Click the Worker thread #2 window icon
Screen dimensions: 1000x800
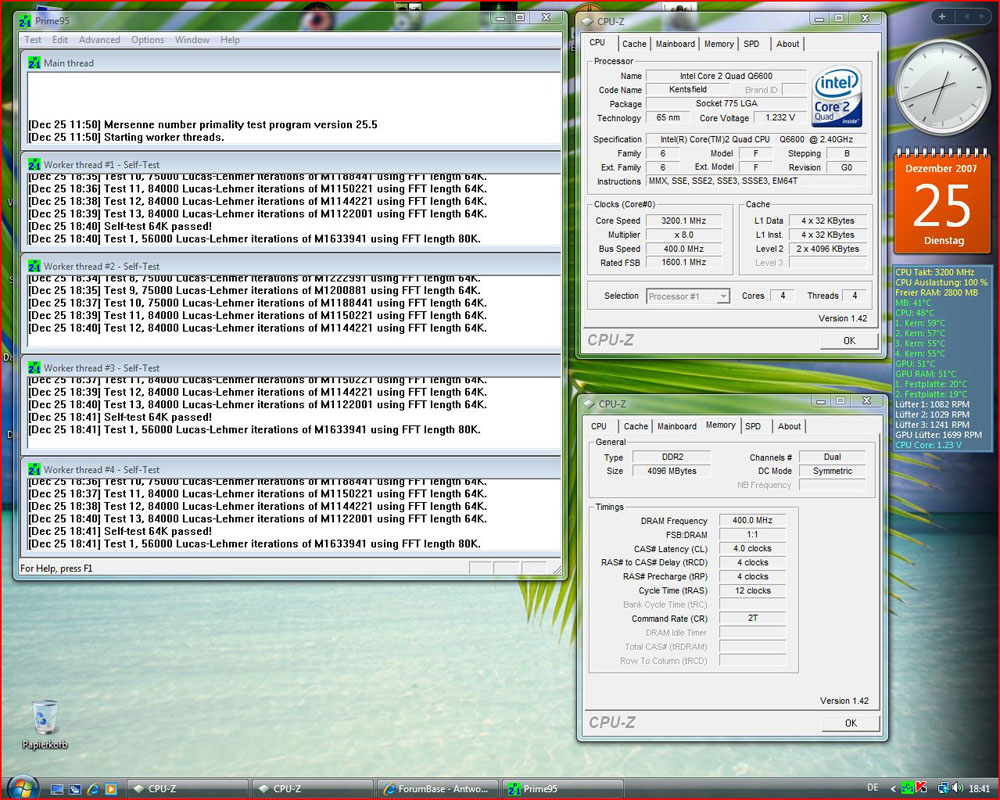pyautogui.click(x=34, y=266)
